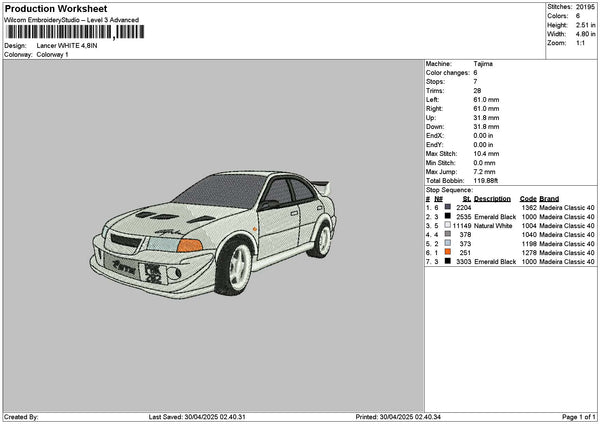The height and width of the screenshot is (424, 600).
Task: Click the Colorway 1 value
Action: coord(52,55)
